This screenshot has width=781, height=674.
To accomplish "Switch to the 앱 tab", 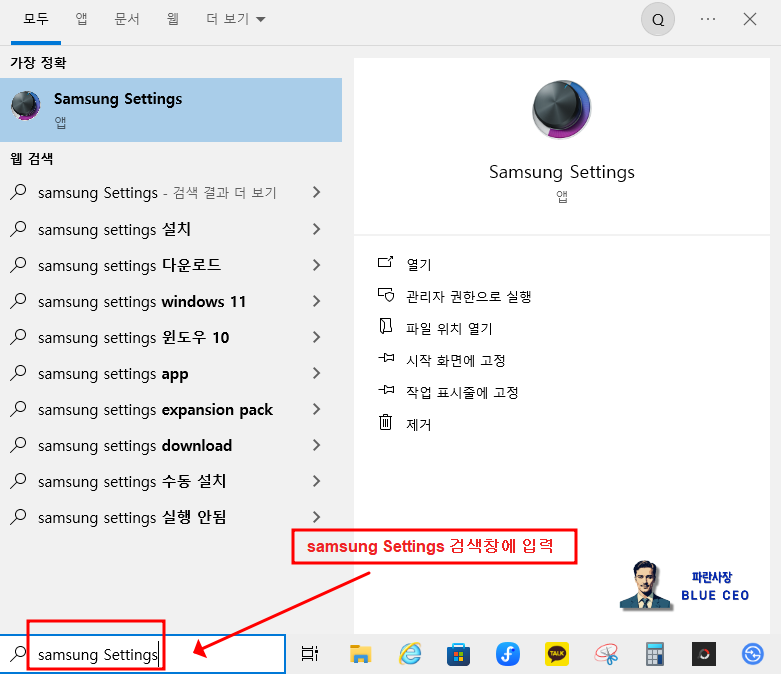I will click(x=81, y=19).
